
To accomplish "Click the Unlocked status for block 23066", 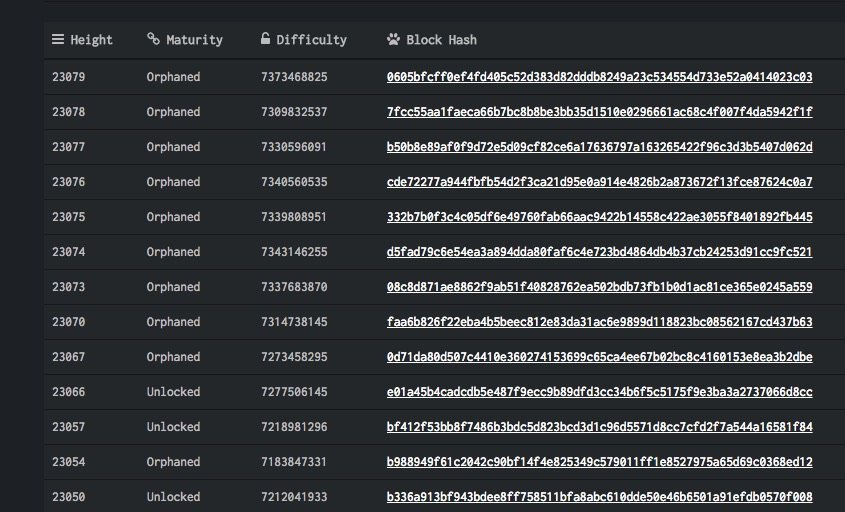I will [x=173, y=392].
